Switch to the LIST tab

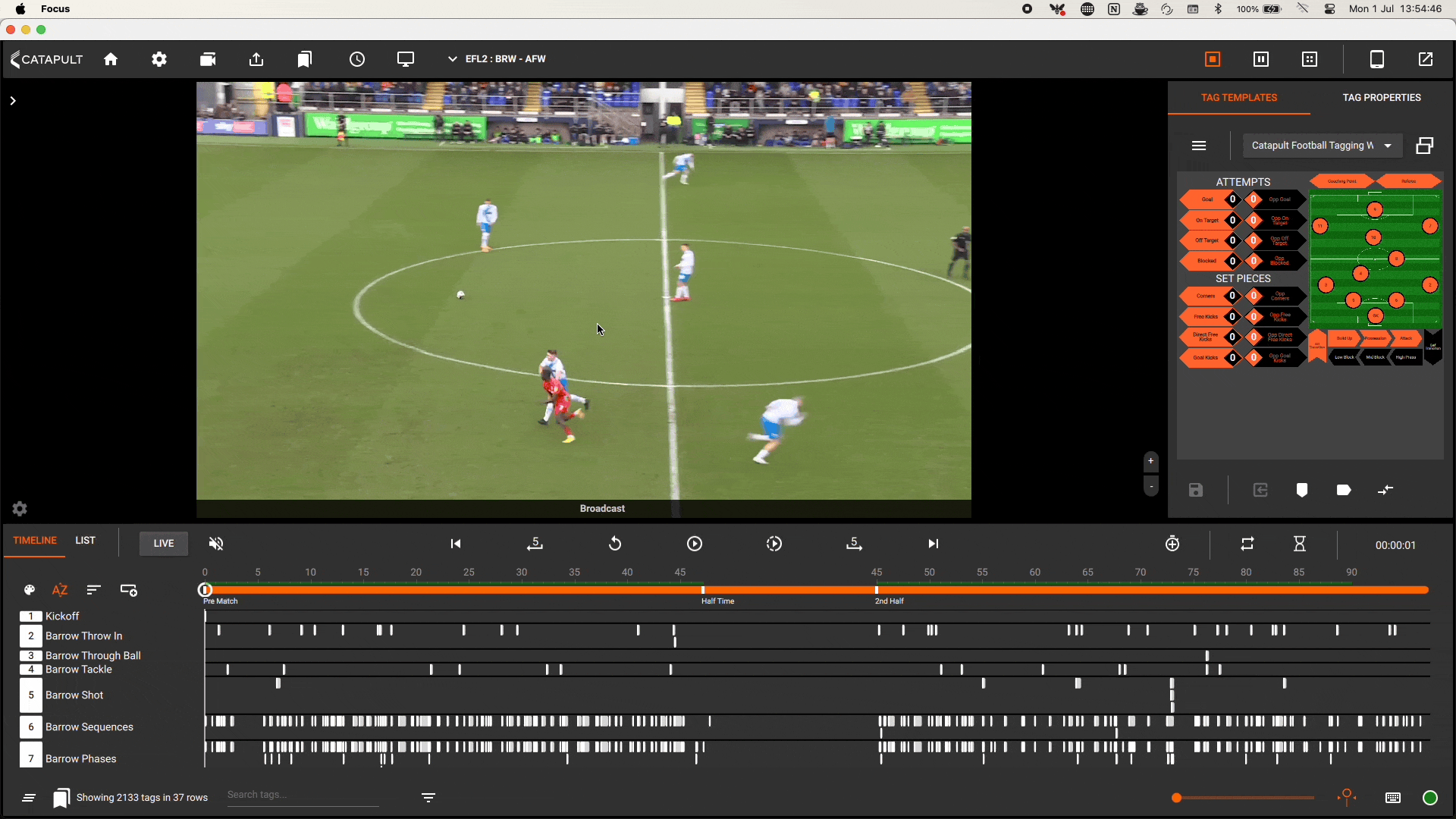(86, 541)
